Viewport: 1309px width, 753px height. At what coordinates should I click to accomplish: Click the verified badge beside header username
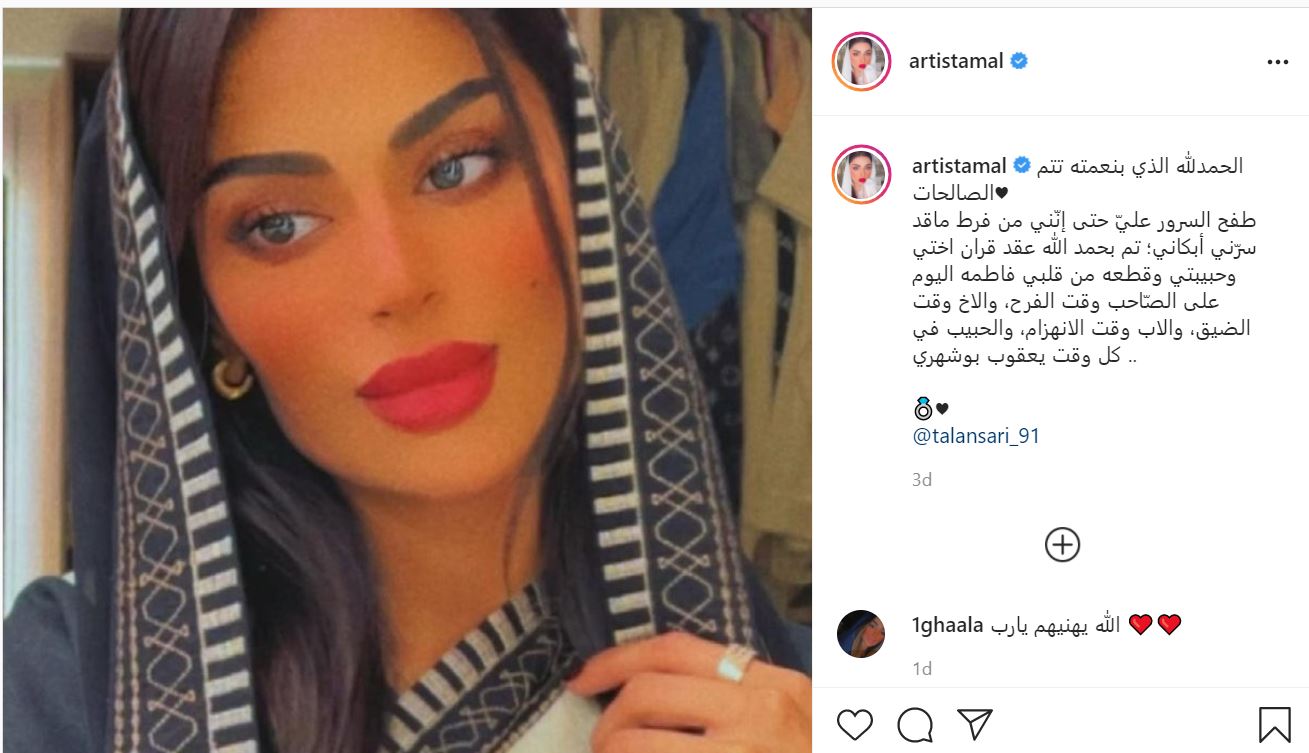1019,62
